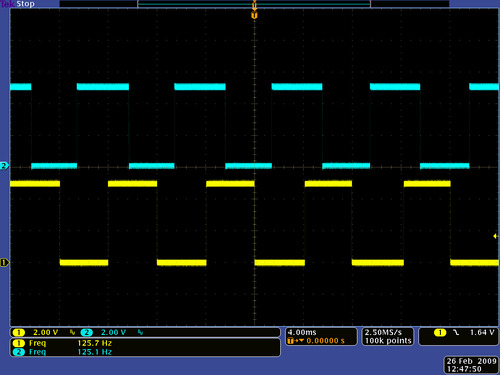This screenshot has width=500, height=375.
Task: Click the yellow trigger level arrow on right edge
Action: (x=495, y=236)
